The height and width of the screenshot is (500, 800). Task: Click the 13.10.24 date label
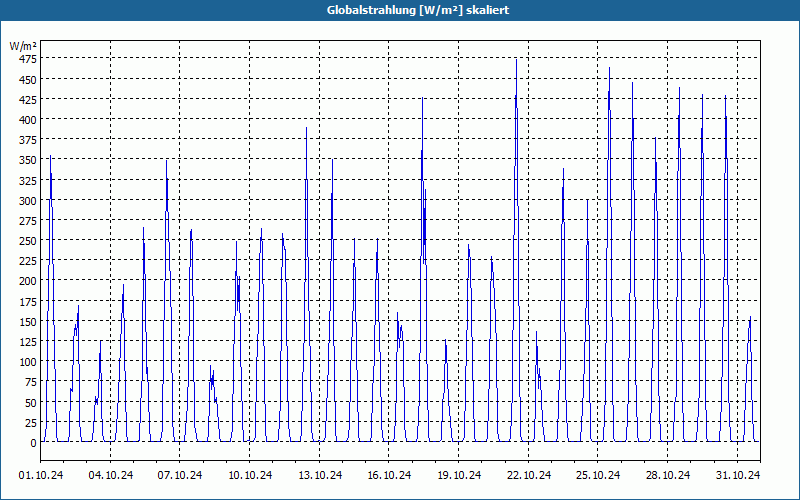click(320, 475)
